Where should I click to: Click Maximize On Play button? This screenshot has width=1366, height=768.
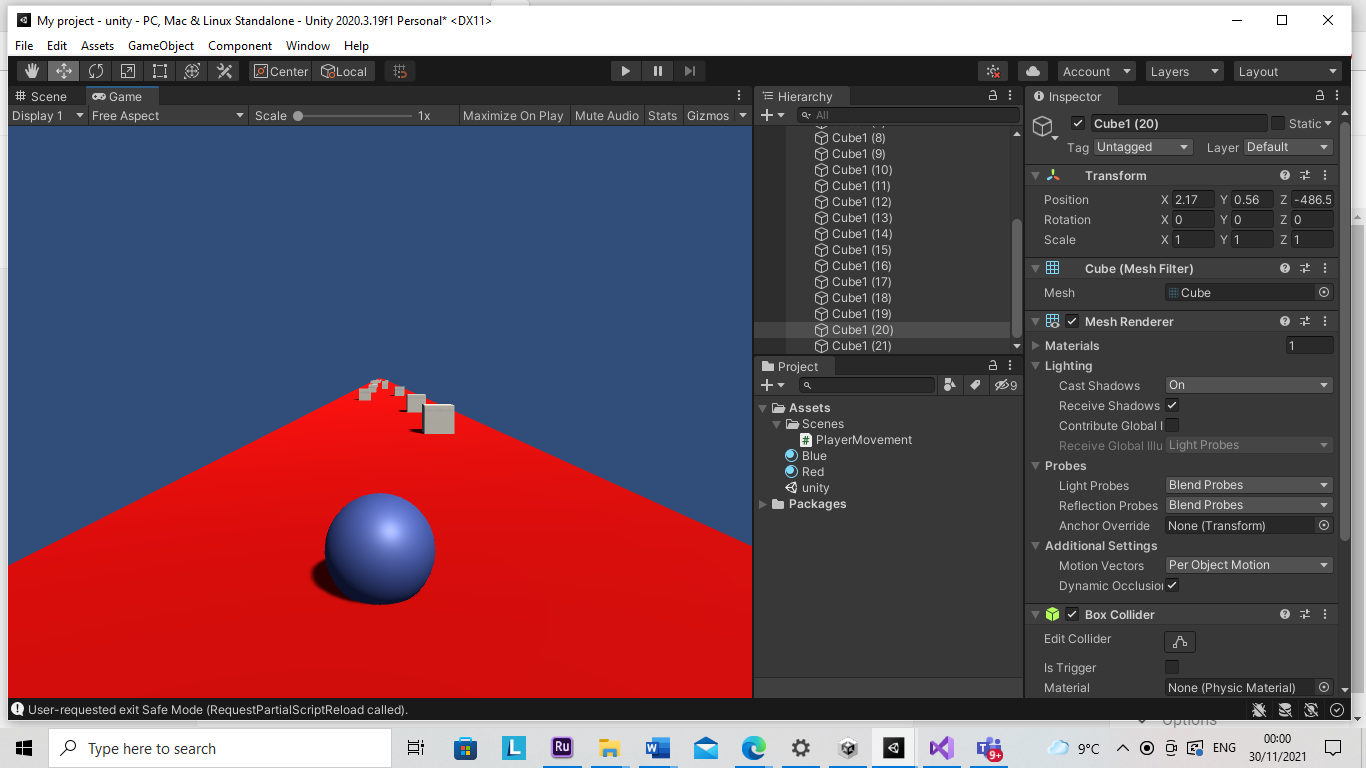click(x=513, y=115)
